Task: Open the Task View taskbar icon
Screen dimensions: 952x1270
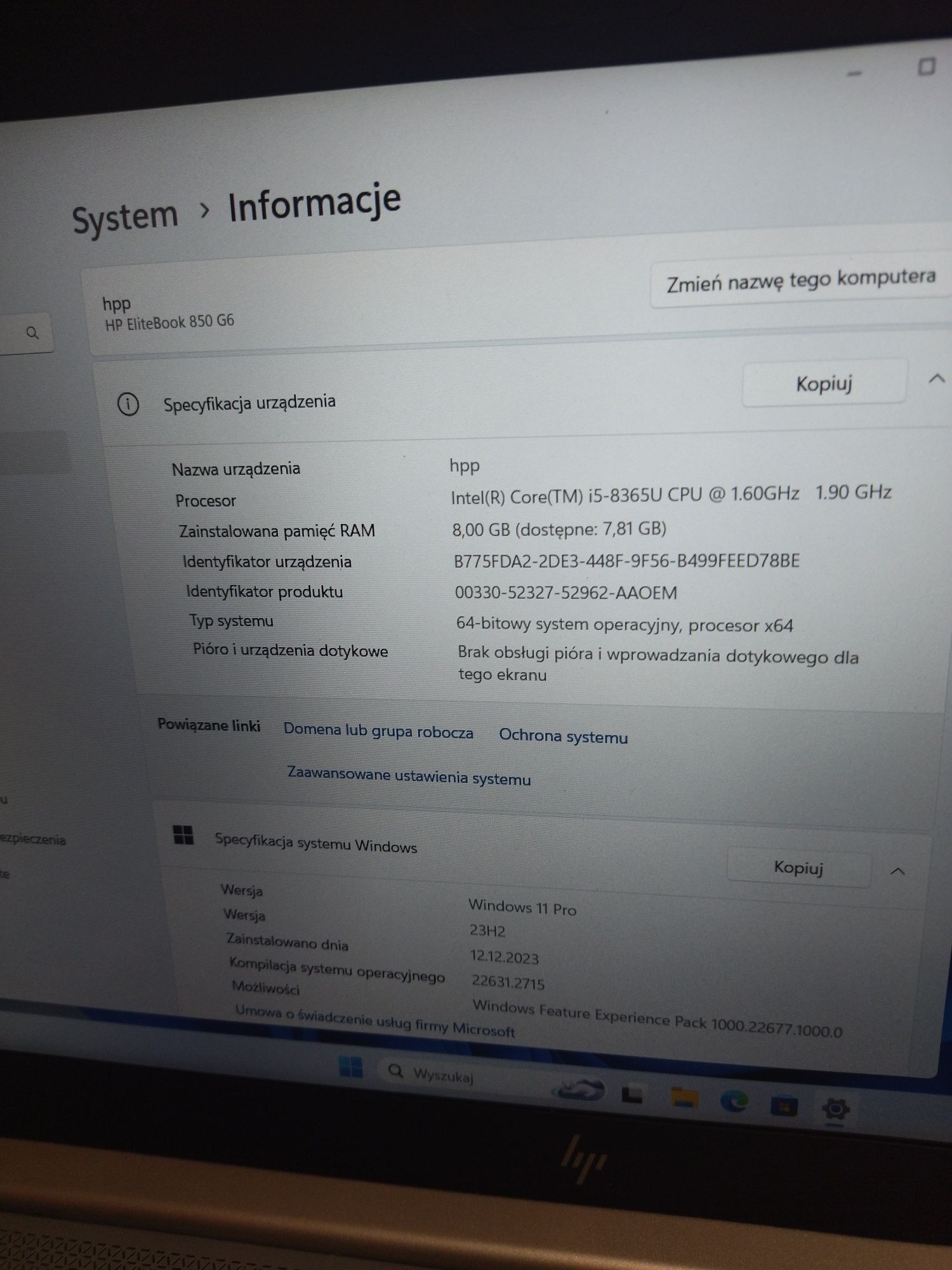Action: click(x=632, y=1094)
